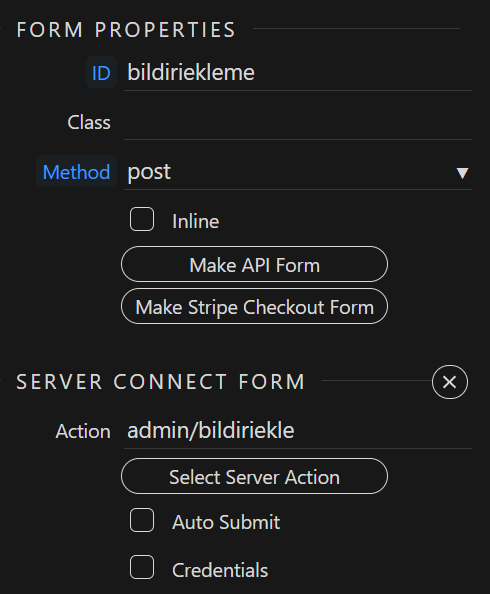
Task: Click Make Stripe Checkout Form button
Action: 254,306
